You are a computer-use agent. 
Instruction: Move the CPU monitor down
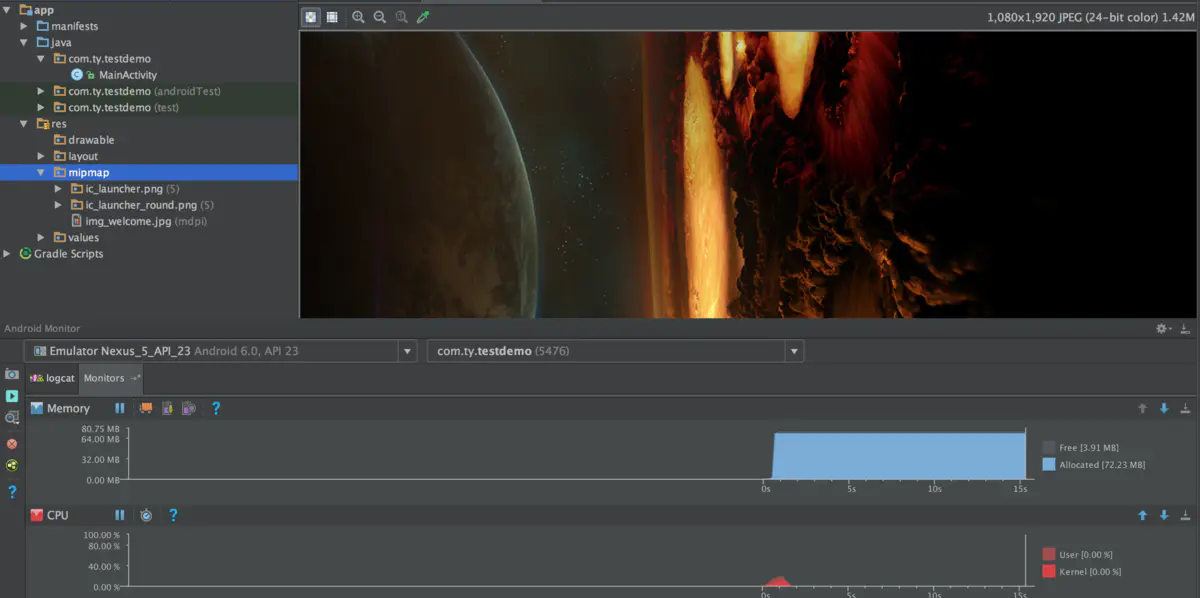pos(1164,515)
